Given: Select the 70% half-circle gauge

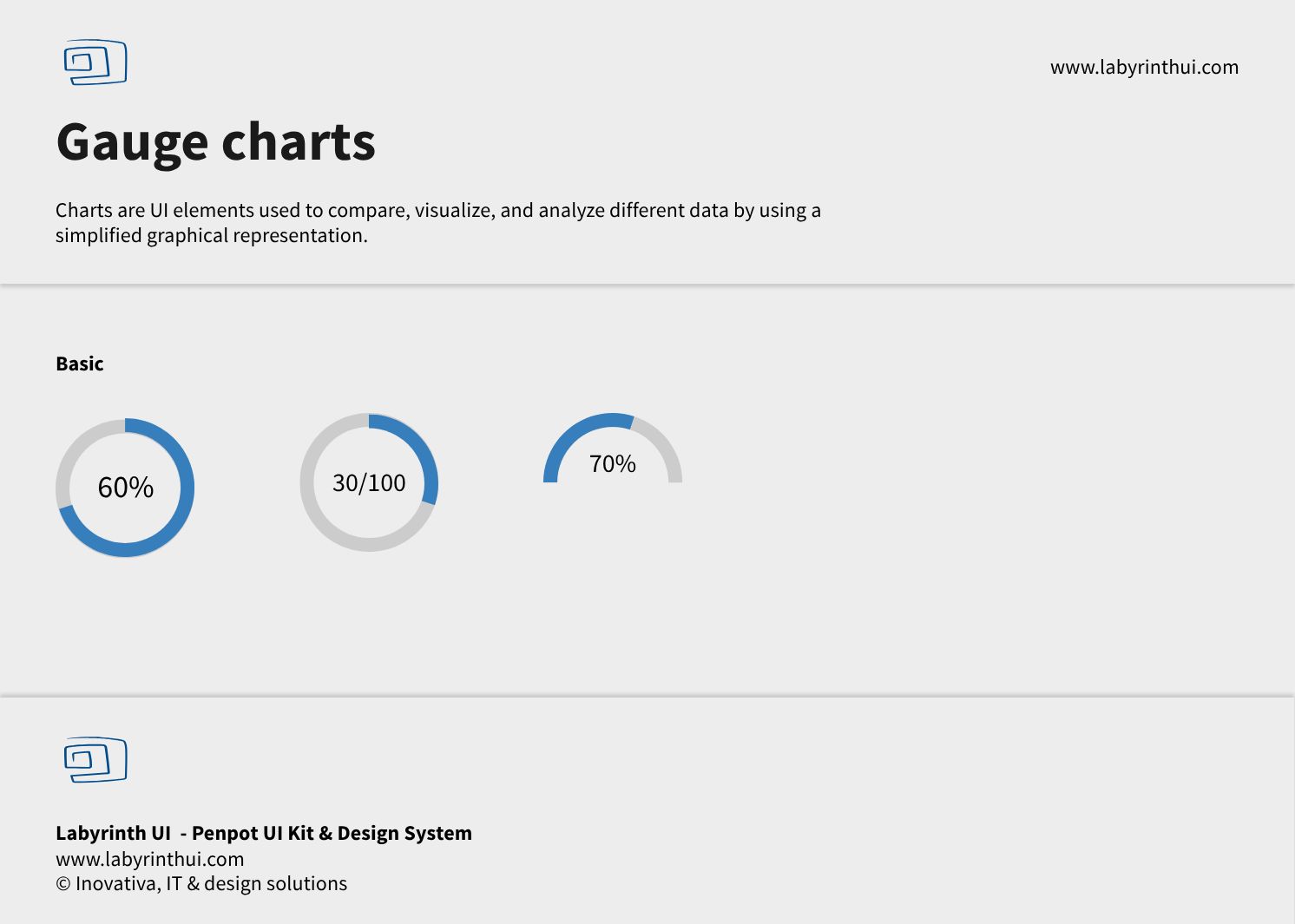Looking at the screenshot, I should click(613, 448).
